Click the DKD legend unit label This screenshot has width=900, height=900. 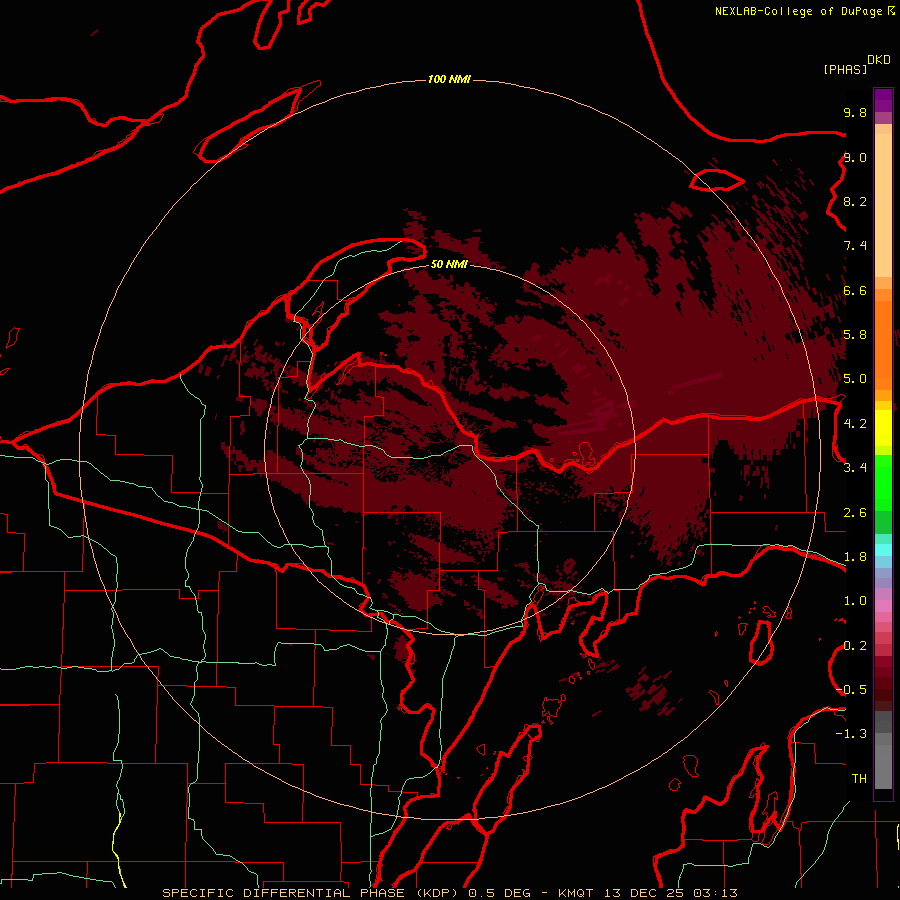point(879,59)
